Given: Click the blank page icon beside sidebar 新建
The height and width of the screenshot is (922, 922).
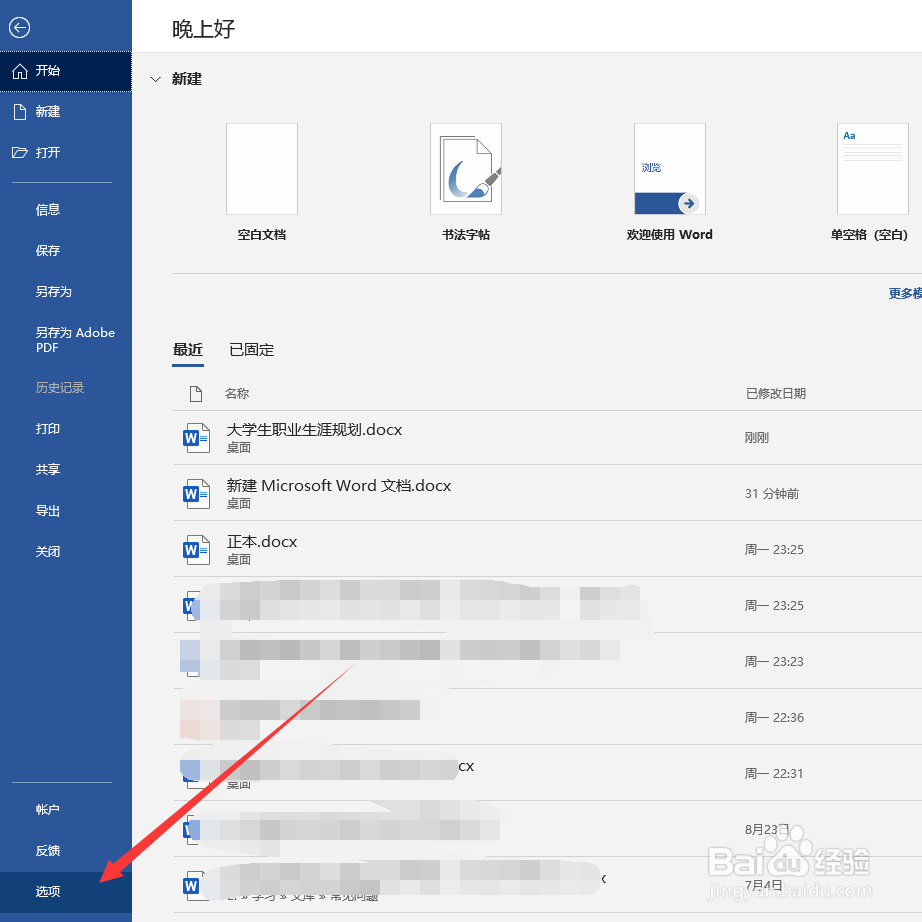Looking at the screenshot, I should pyautogui.click(x=20, y=112).
